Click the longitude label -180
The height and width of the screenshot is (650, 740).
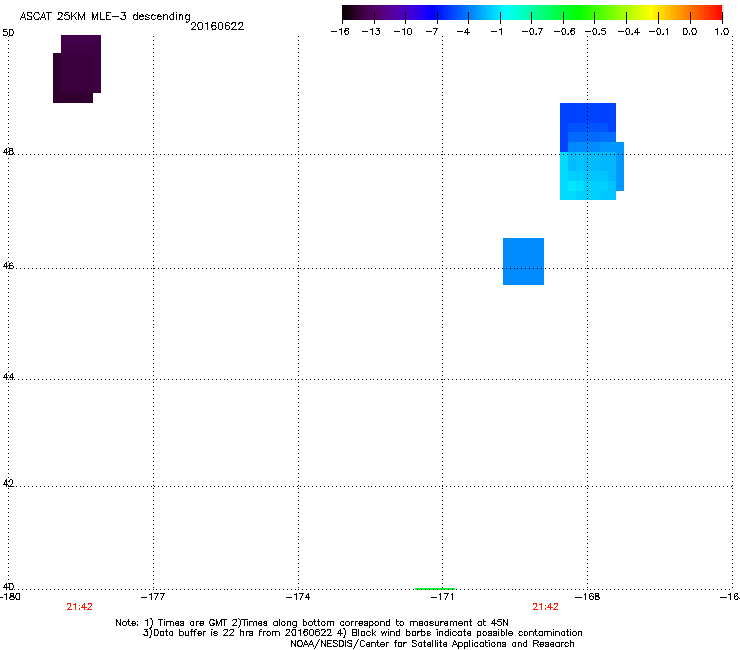[10, 597]
